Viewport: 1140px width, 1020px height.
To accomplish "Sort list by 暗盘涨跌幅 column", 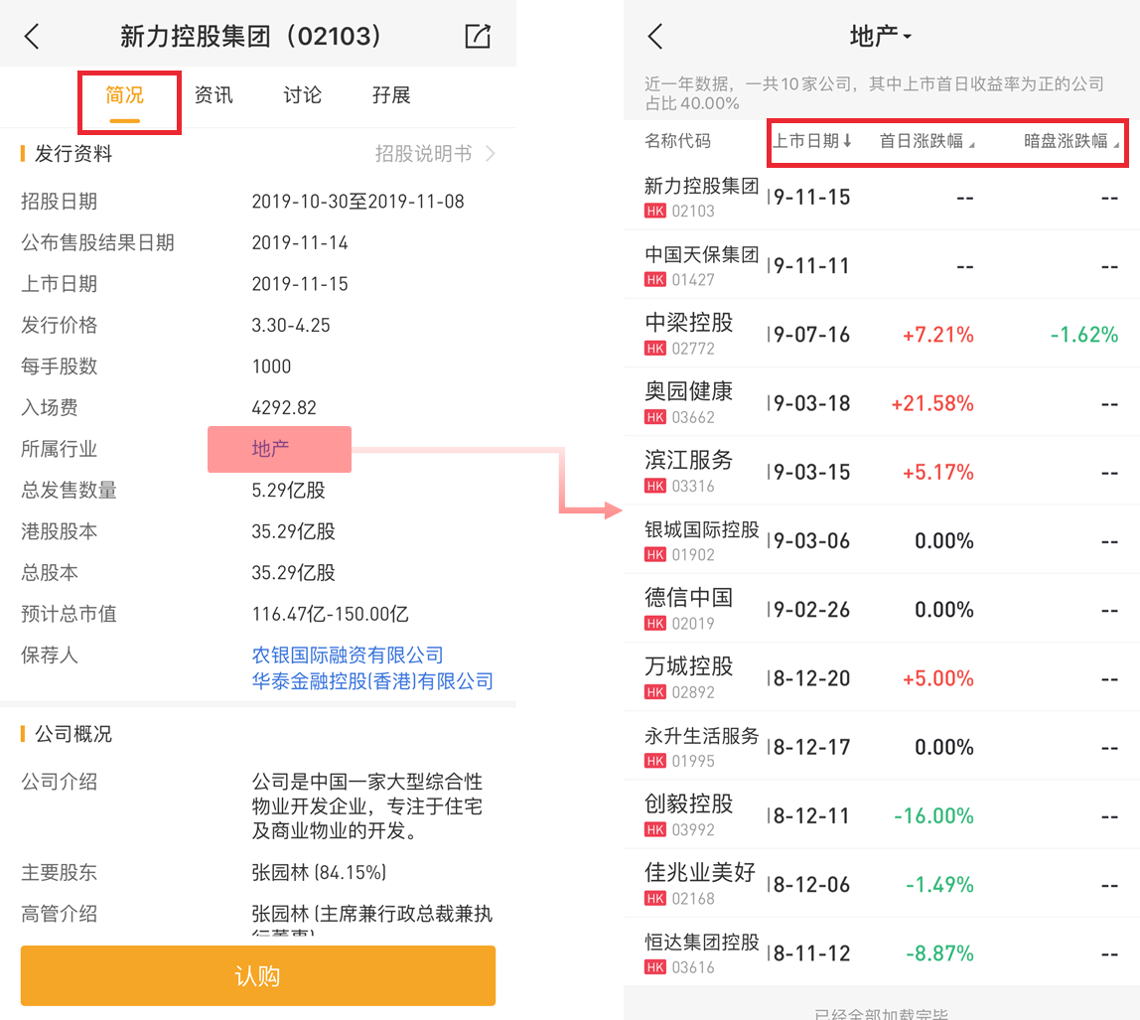I will pyautogui.click(x=1071, y=141).
